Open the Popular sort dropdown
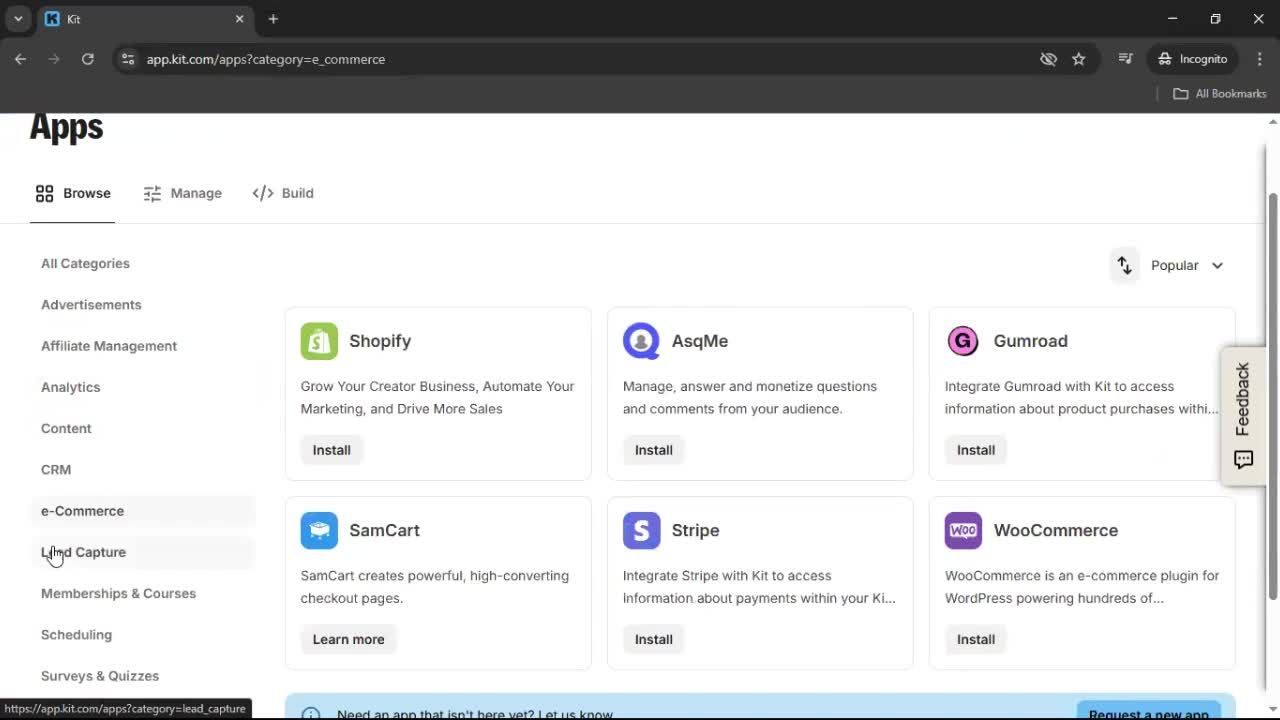The width and height of the screenshot is (1280, 720). tap(1187, 265)
